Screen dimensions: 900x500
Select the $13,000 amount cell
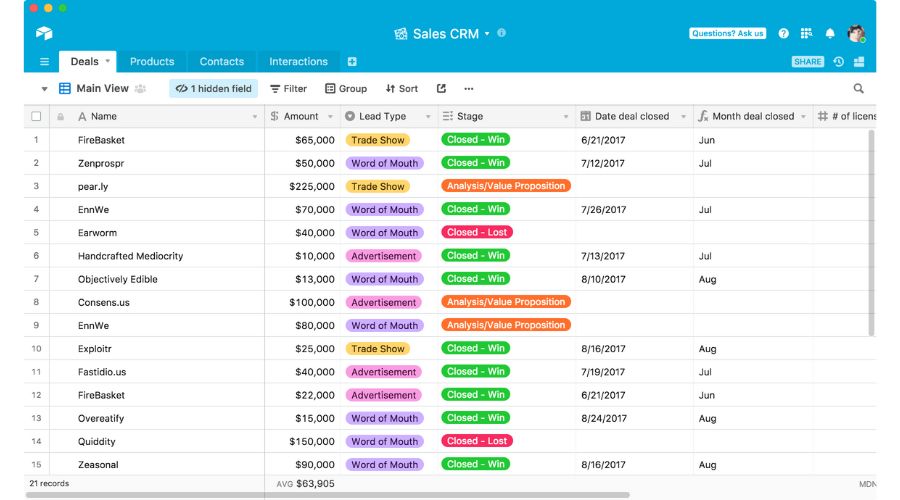click(302, 279)
